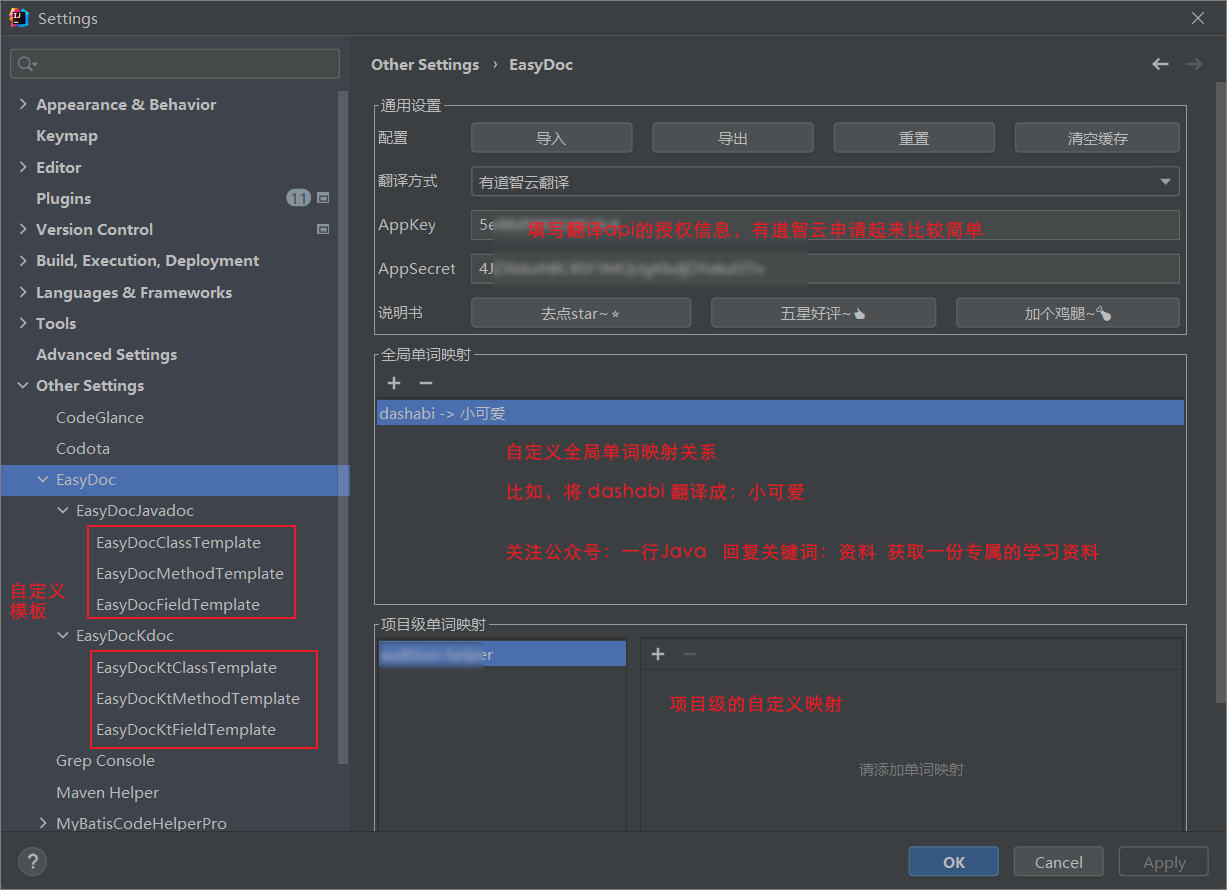The image size is (1227, 890).
Task: Open EasyDocKtFieldTemplate settings
Action: coord(186,729)
